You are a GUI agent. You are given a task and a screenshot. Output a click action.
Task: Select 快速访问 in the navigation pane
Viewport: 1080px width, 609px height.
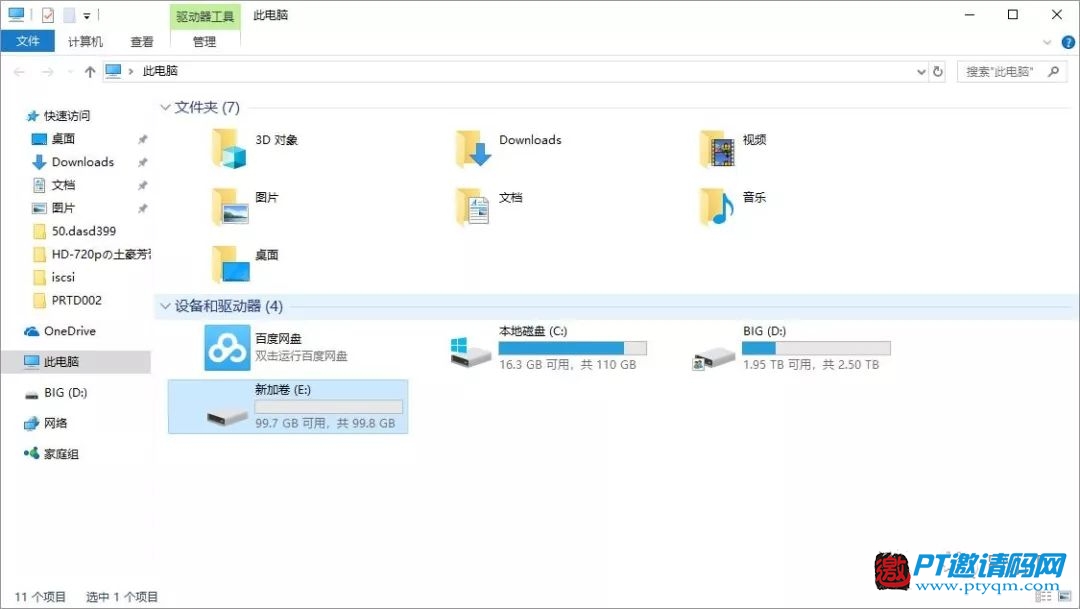click(58, 116)
